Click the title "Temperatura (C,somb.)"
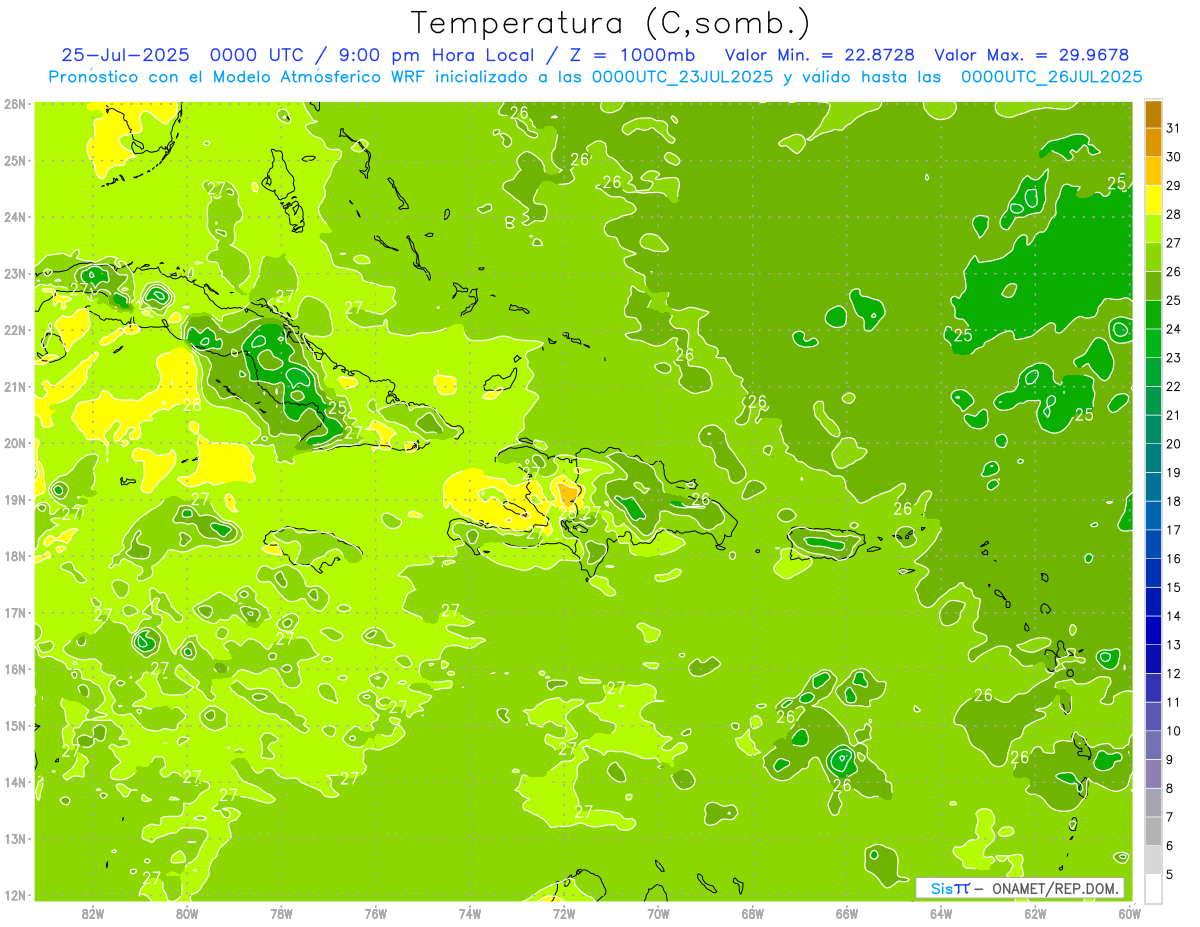Image resolution: width=1200 pixels, height=927 pixels. [610, 23]
